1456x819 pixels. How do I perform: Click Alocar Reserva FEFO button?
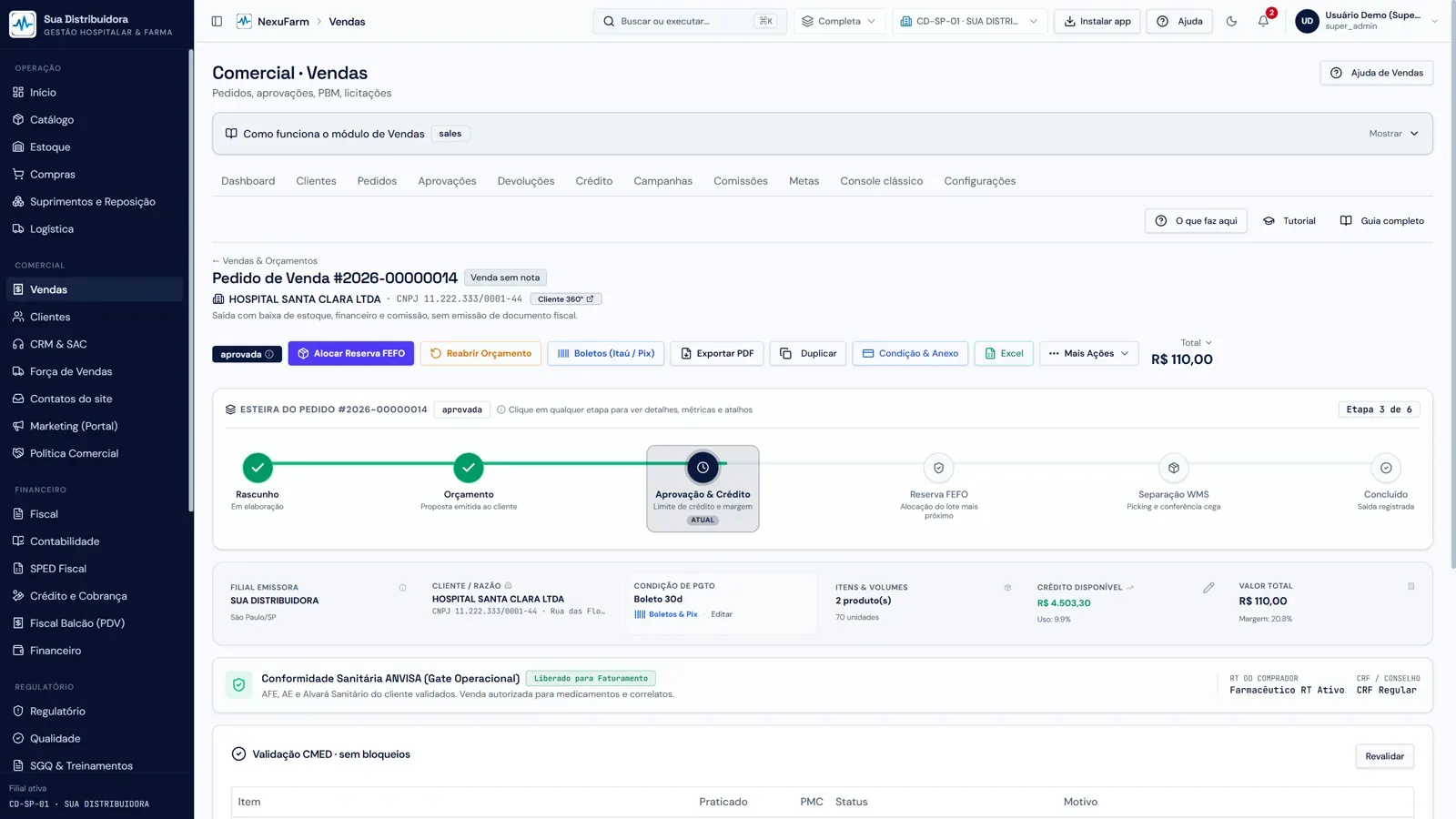[351, 354]
